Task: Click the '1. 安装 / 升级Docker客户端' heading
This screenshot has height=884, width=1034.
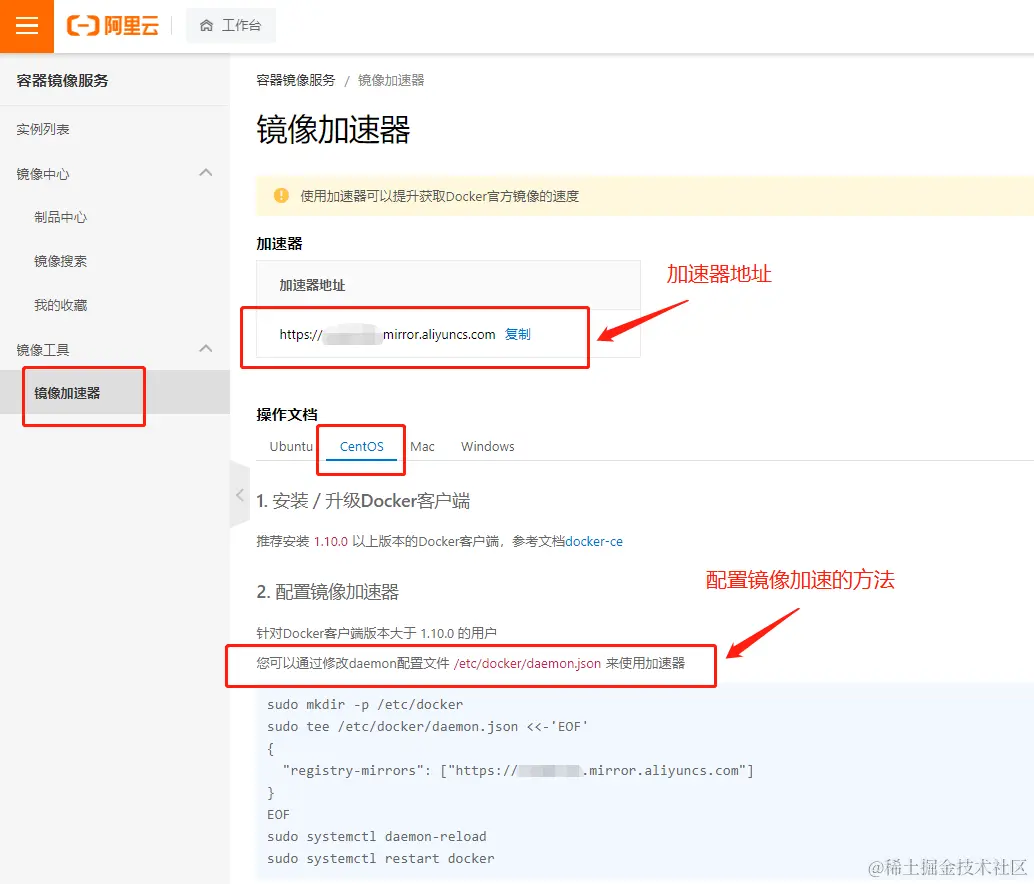Action: pyautogui.click(x=363, y=501)
